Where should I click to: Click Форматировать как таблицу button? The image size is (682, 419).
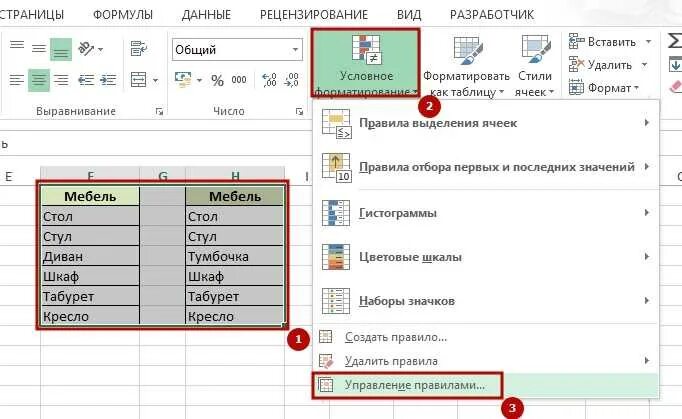[x=466, y=65]
